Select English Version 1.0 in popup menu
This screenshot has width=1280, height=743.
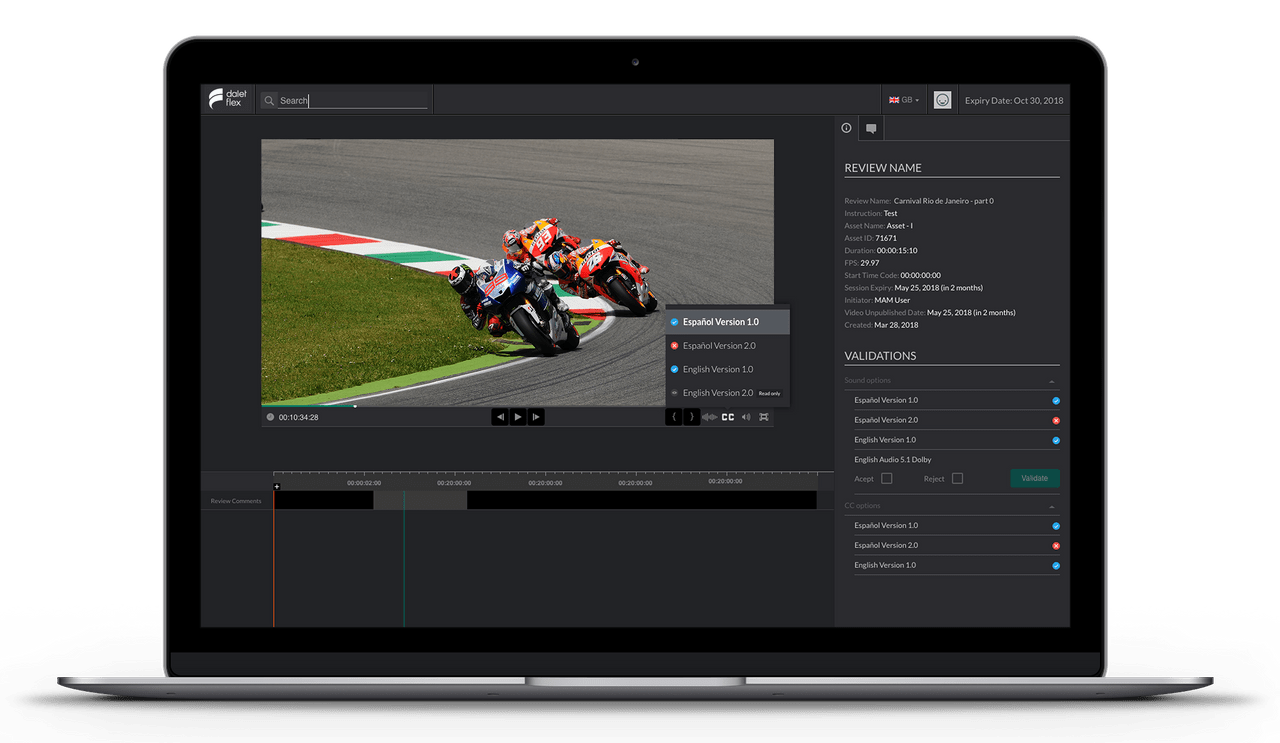[x=718, y=369]
